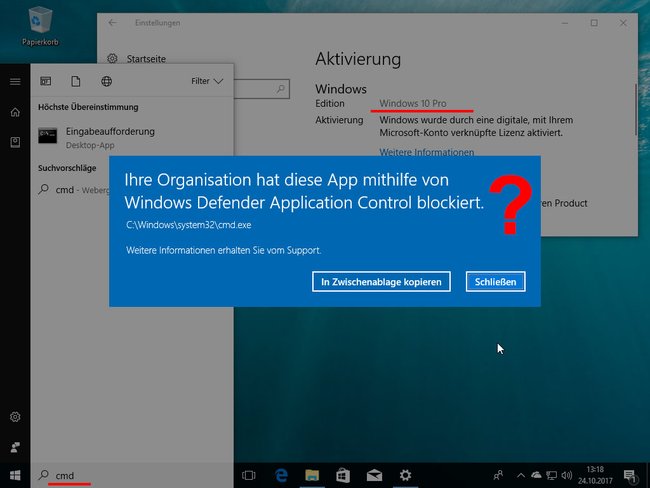Show hidden tray icons chevron
The width and height of the screenshot is (650, 488).
point(521,476)
